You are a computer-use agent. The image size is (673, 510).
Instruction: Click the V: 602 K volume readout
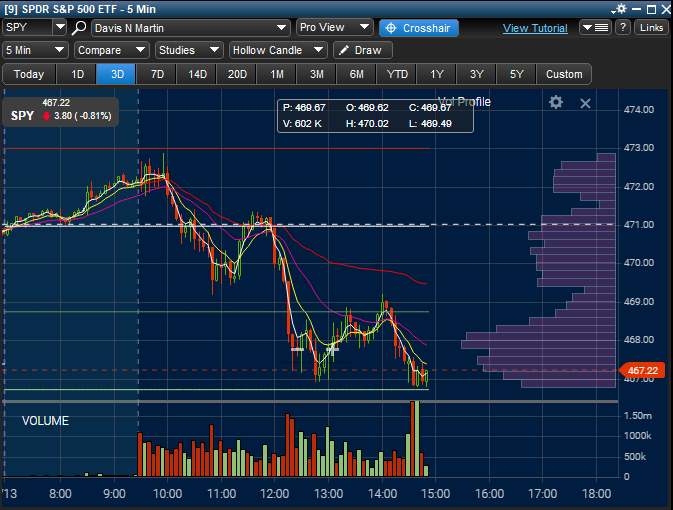[302, 124]
